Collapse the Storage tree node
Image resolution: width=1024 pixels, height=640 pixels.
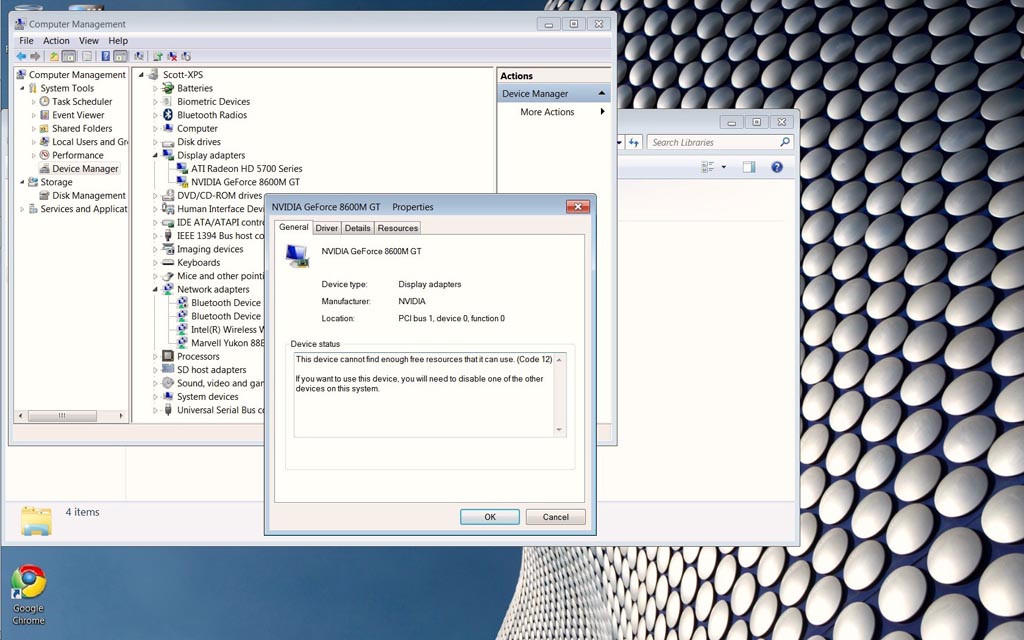22,182
